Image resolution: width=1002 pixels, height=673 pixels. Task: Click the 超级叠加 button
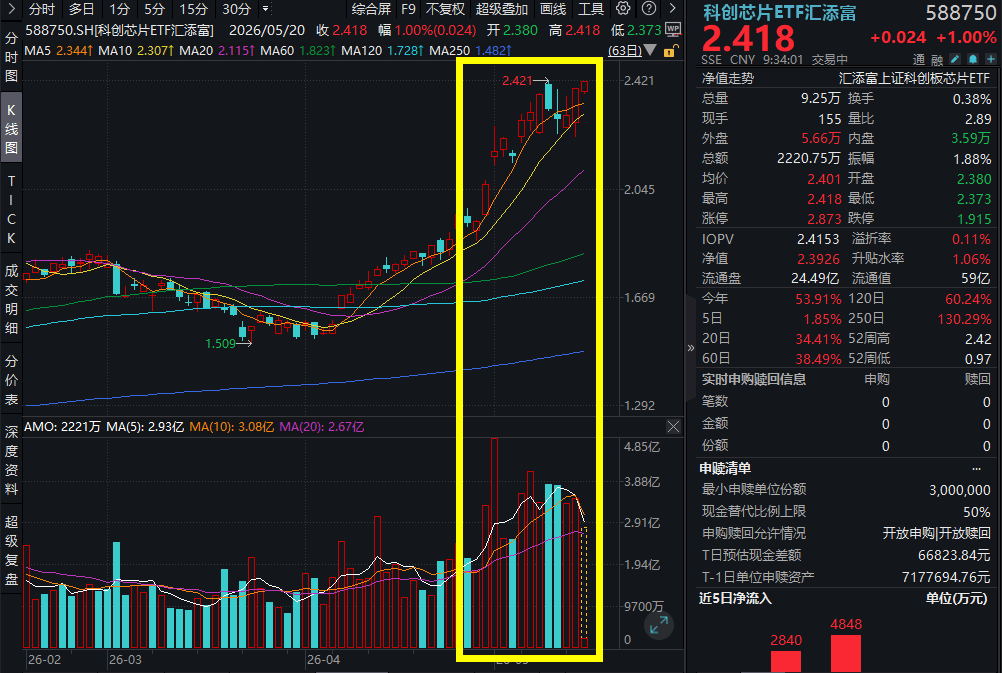[x=502, y=9]
